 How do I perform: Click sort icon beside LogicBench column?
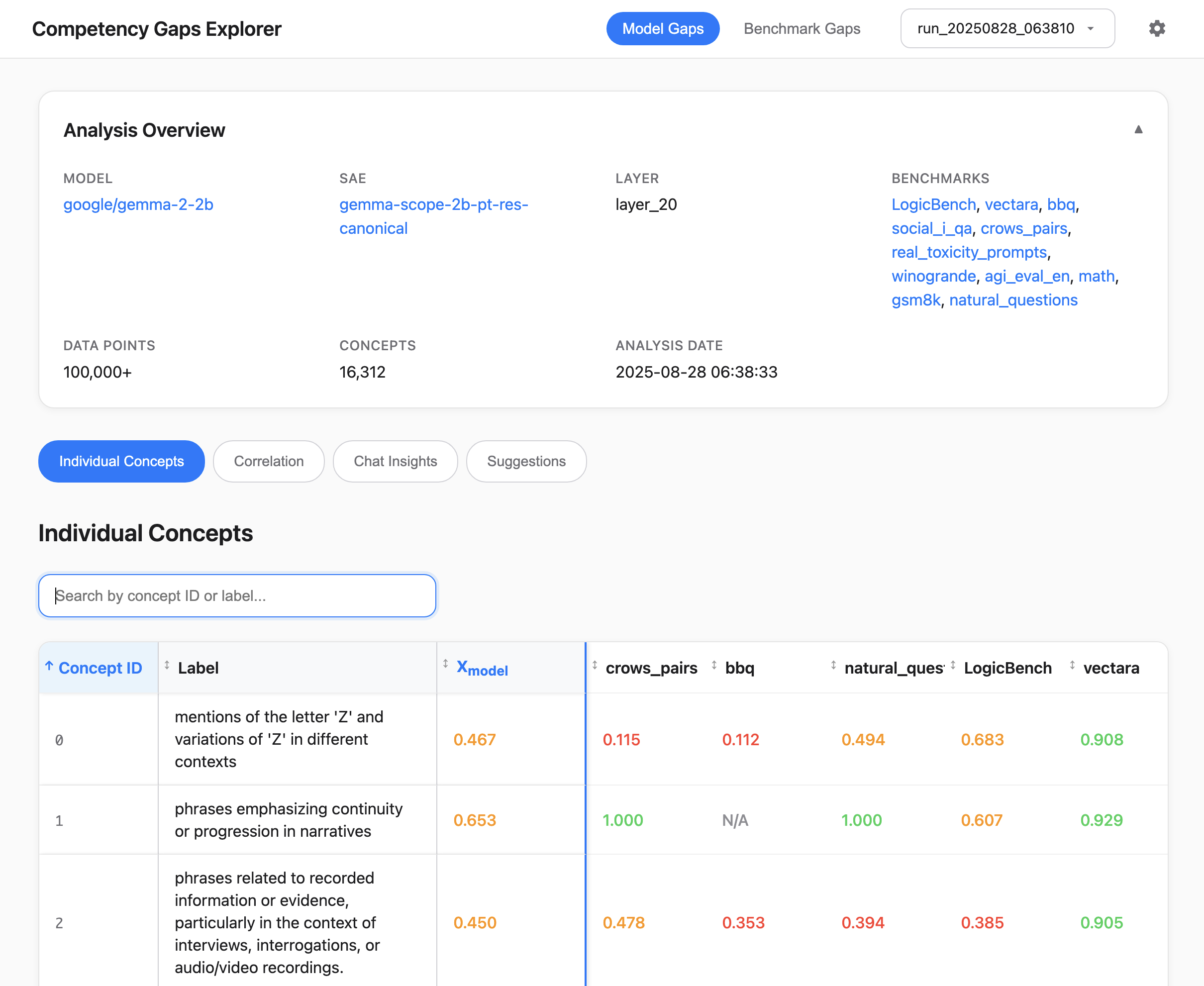953,665
